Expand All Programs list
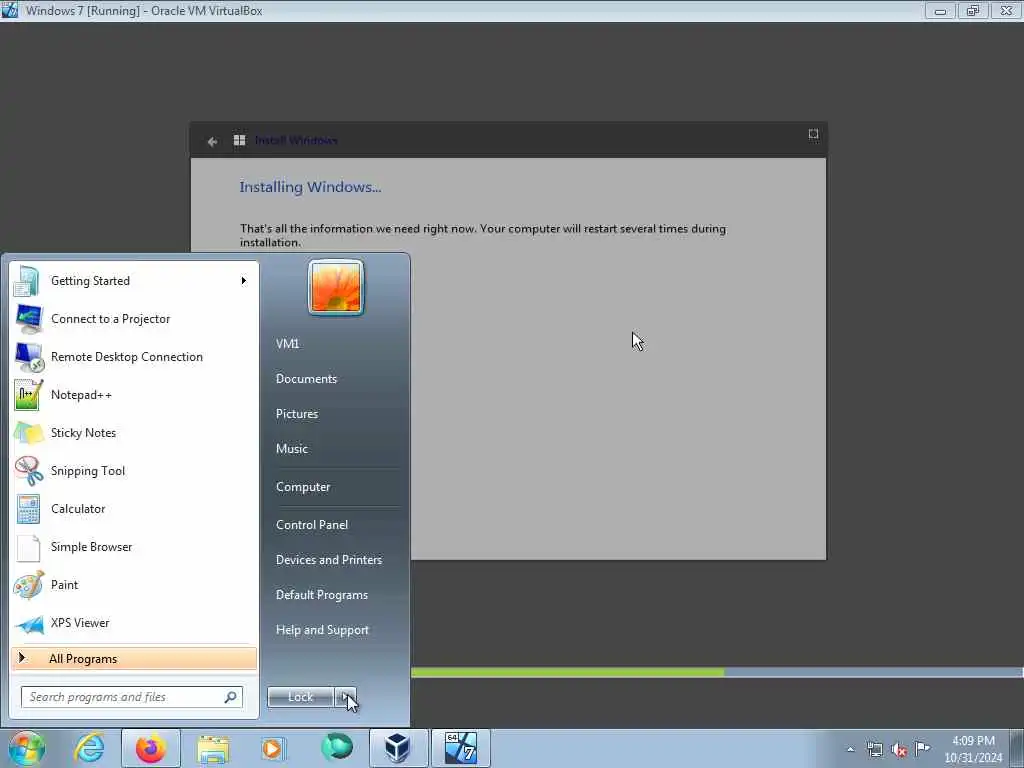Screen dimensions: 1024x768 click(x=134, y=658)
